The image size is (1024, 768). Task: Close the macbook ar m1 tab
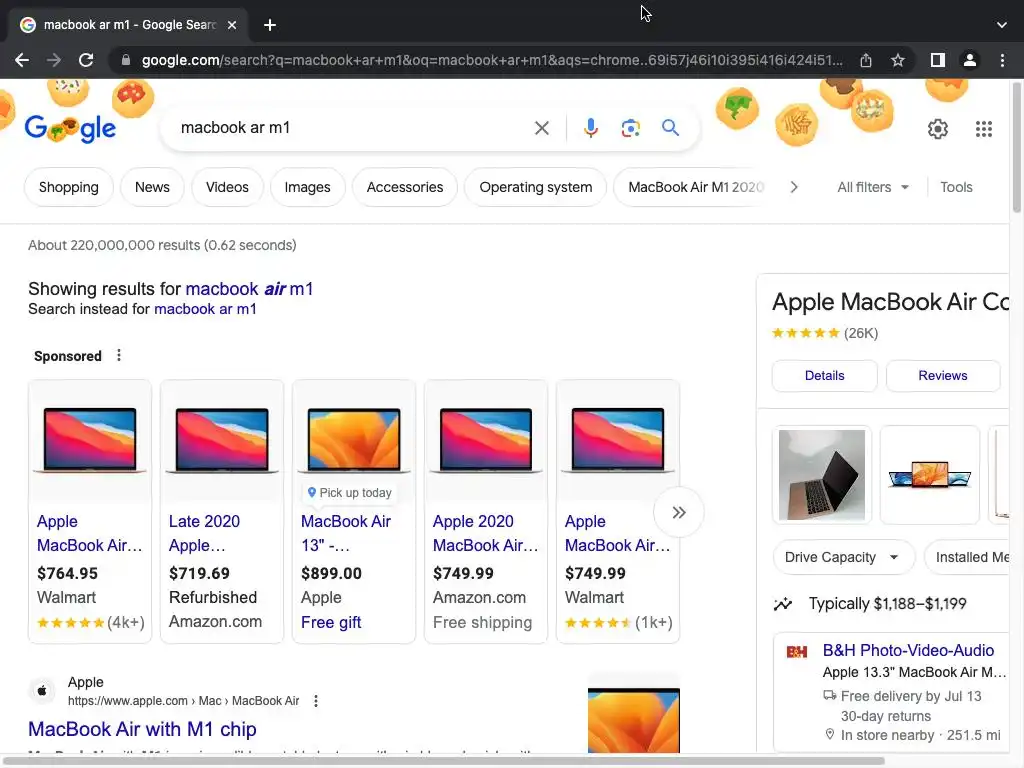coord(232,25)
